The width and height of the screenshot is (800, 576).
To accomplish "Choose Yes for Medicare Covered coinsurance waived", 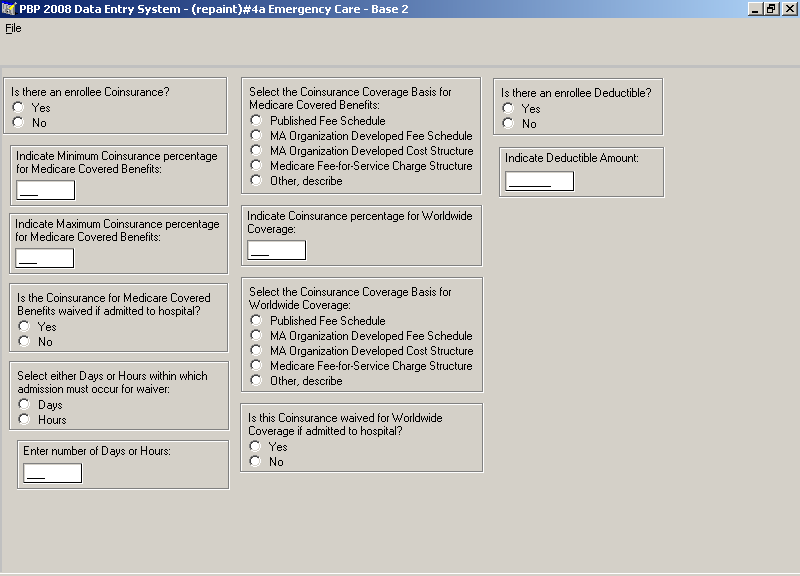I will click(x=24, y=326).
